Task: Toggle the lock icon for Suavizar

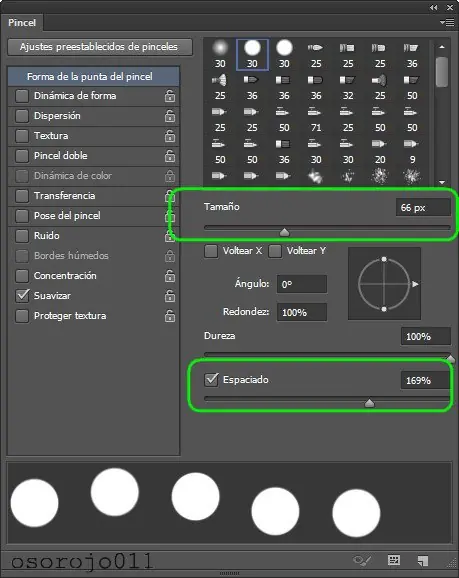Action: coord(170,296)
